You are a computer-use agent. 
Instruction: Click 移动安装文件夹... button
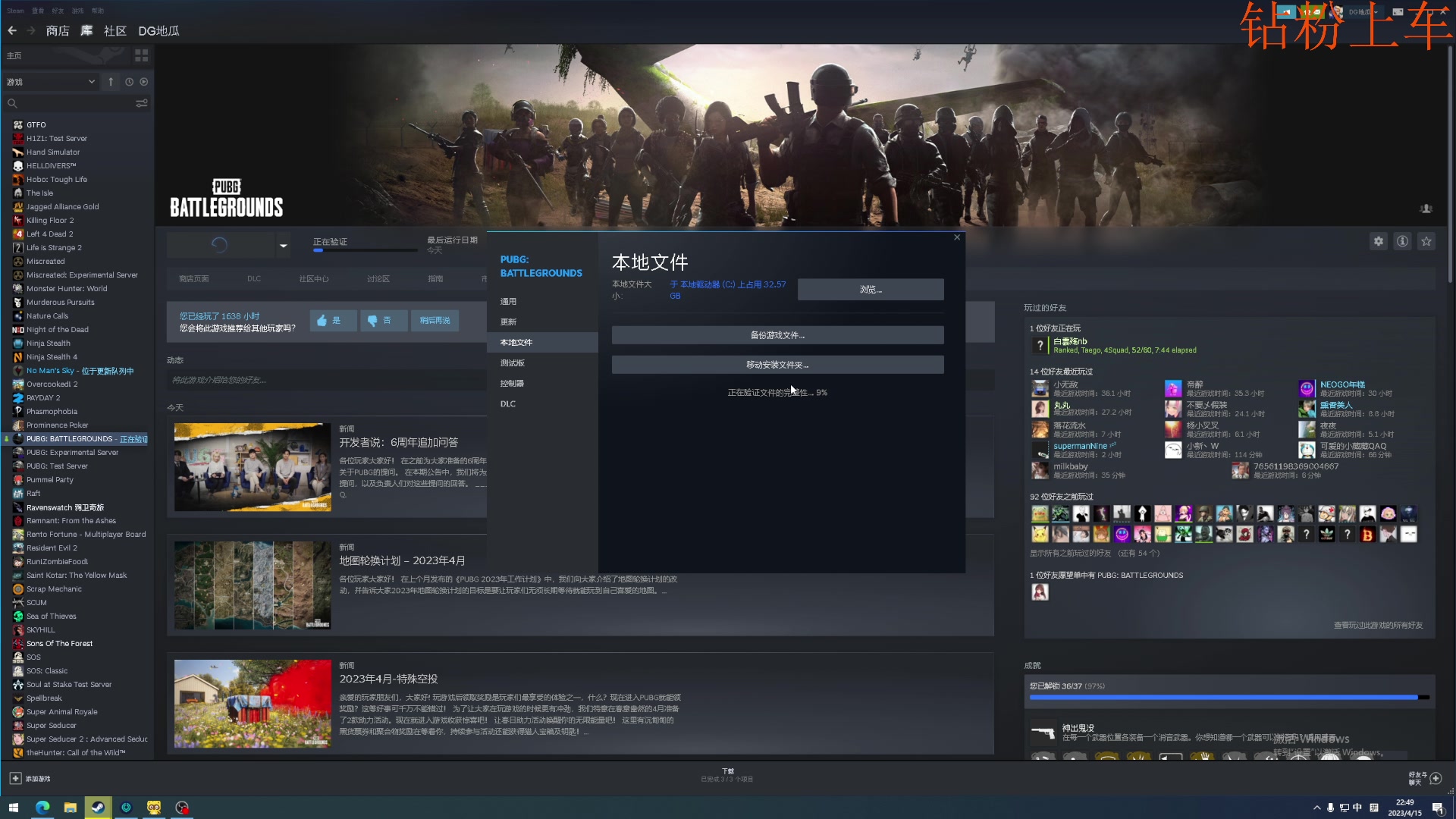pos(778,365)
